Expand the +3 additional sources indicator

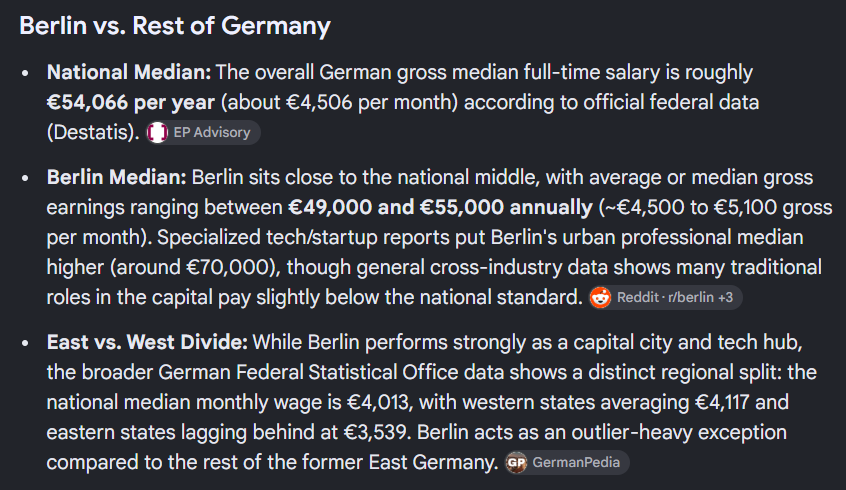click(725, 297)
